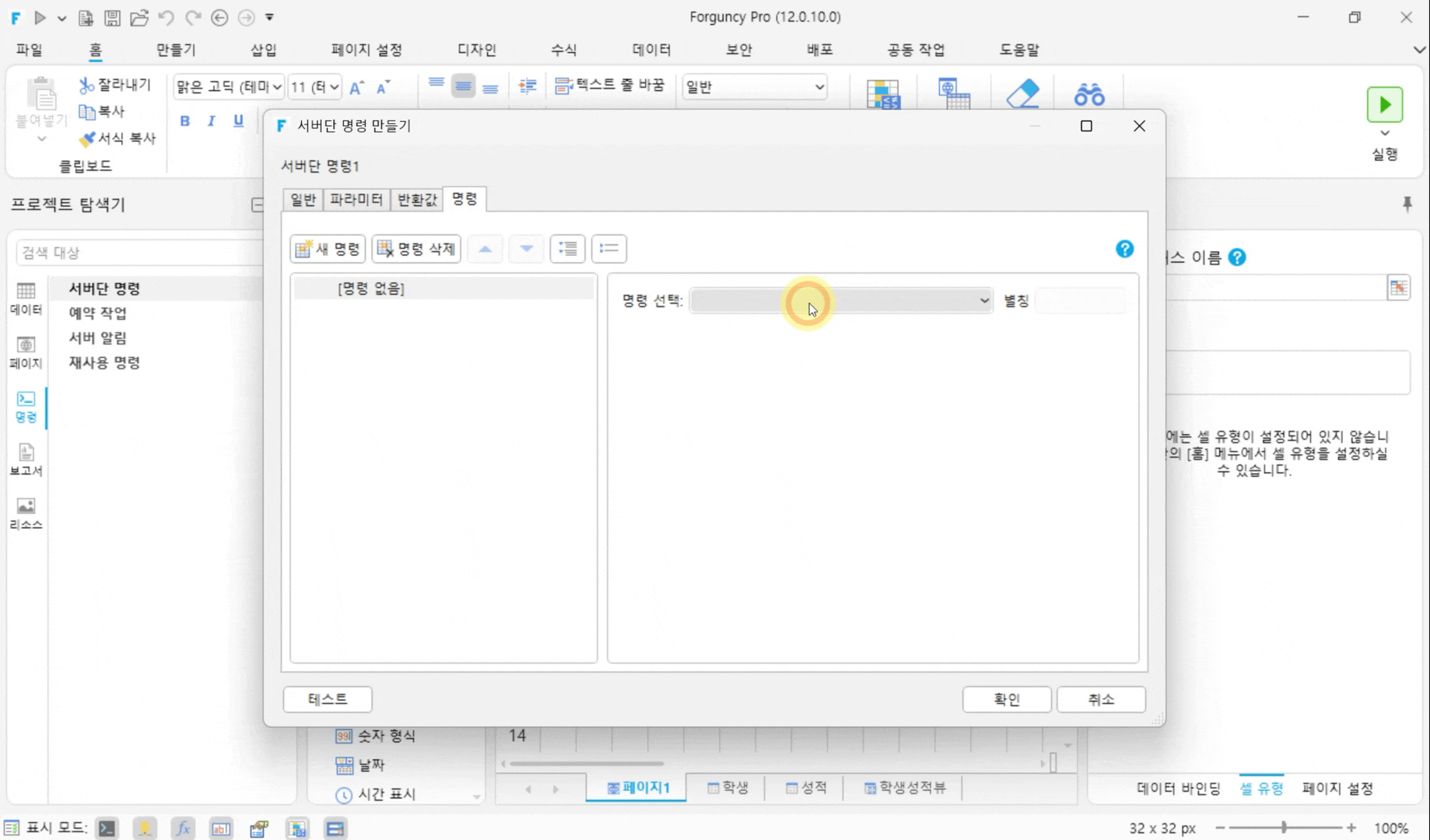Open the font name dropdown 맑은 고딕
The image size is (1430, 840).
[x=228, y=87]
